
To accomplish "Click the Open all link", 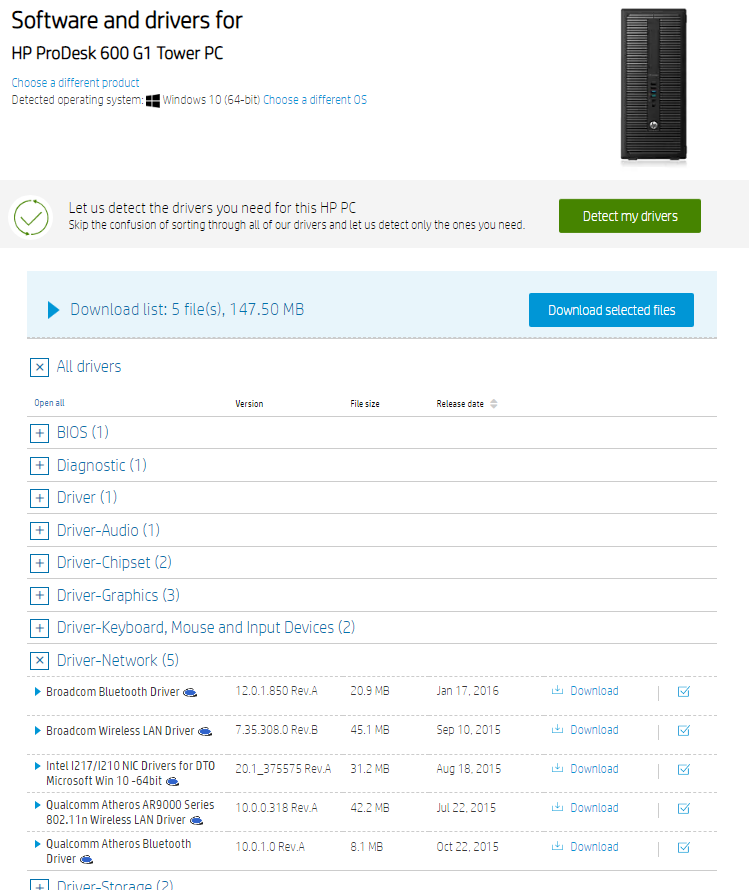I will tap(49, 403).
